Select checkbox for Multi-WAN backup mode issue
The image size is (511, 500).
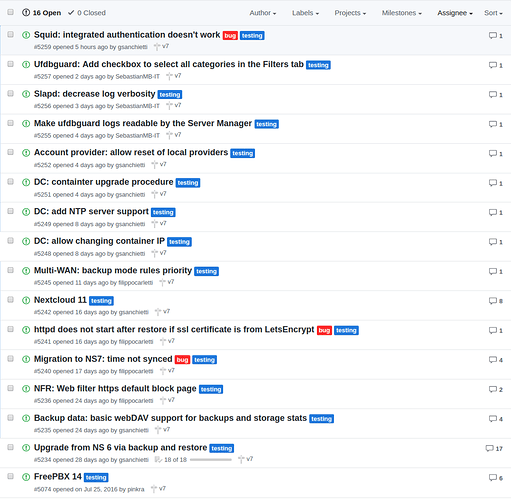(x=11, y=270)
